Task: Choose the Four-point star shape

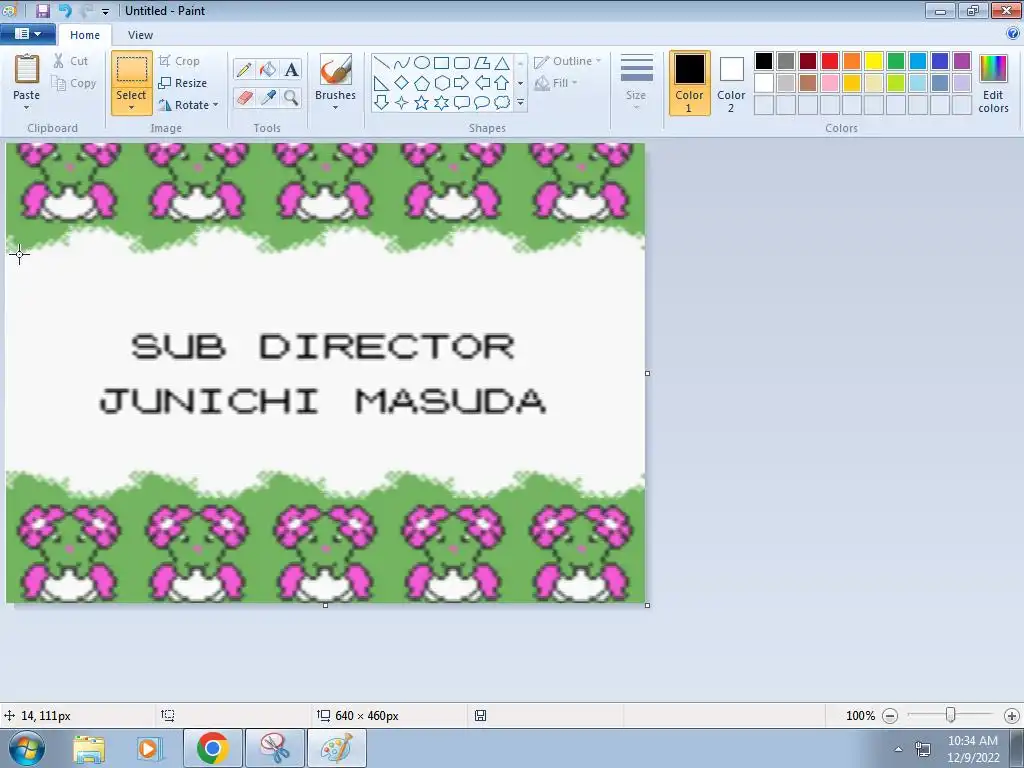Action: coord(402,103)
